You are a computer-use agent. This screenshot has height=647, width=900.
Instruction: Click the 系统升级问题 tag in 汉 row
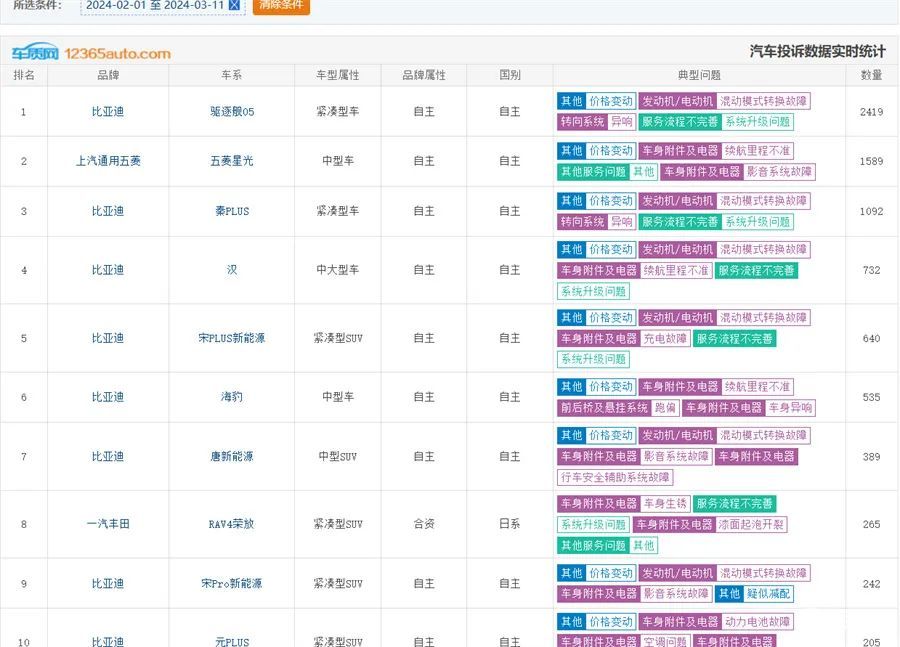593,291
